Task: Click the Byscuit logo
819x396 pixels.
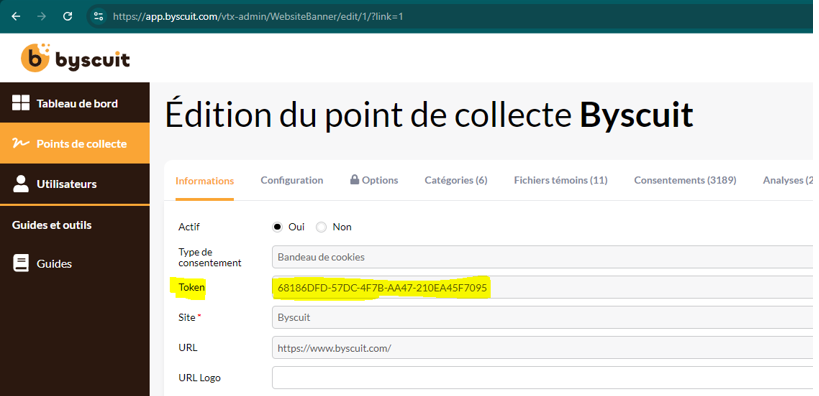Action: 75,58
